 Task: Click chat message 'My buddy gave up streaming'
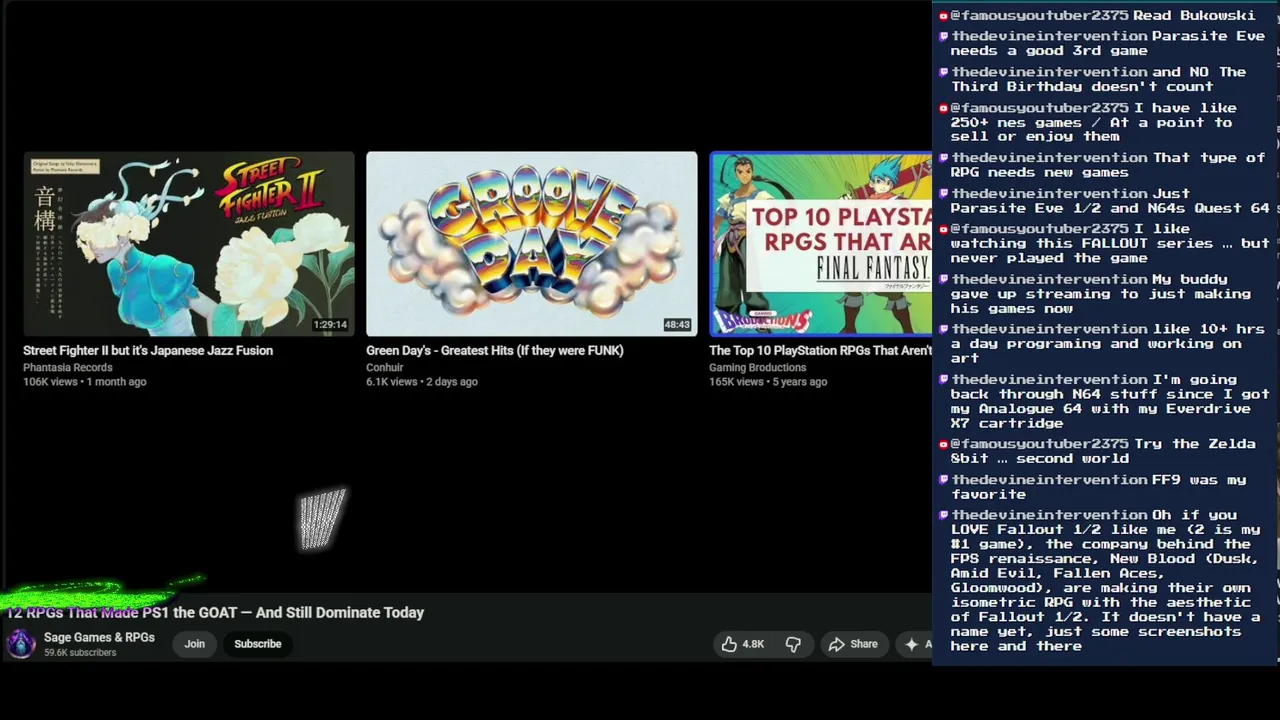pos(1097,294)
